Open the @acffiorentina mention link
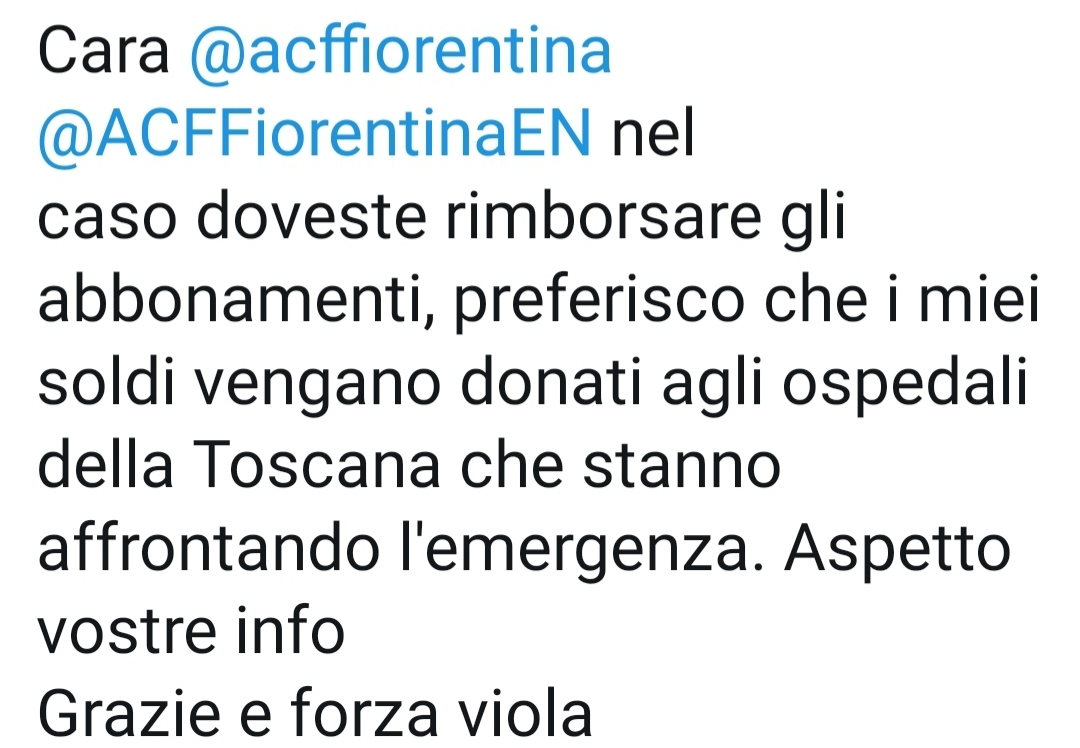 pos(400,51)
